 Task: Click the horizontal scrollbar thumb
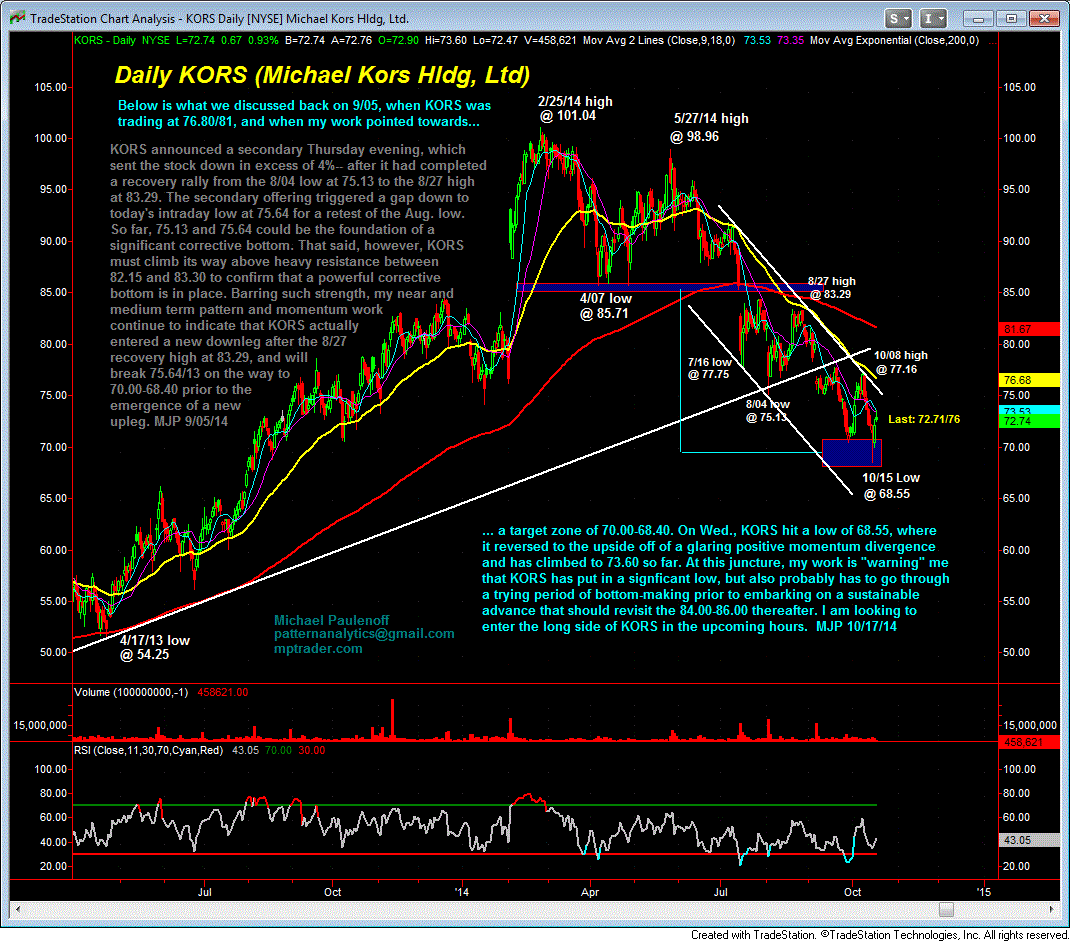(946, 910)
